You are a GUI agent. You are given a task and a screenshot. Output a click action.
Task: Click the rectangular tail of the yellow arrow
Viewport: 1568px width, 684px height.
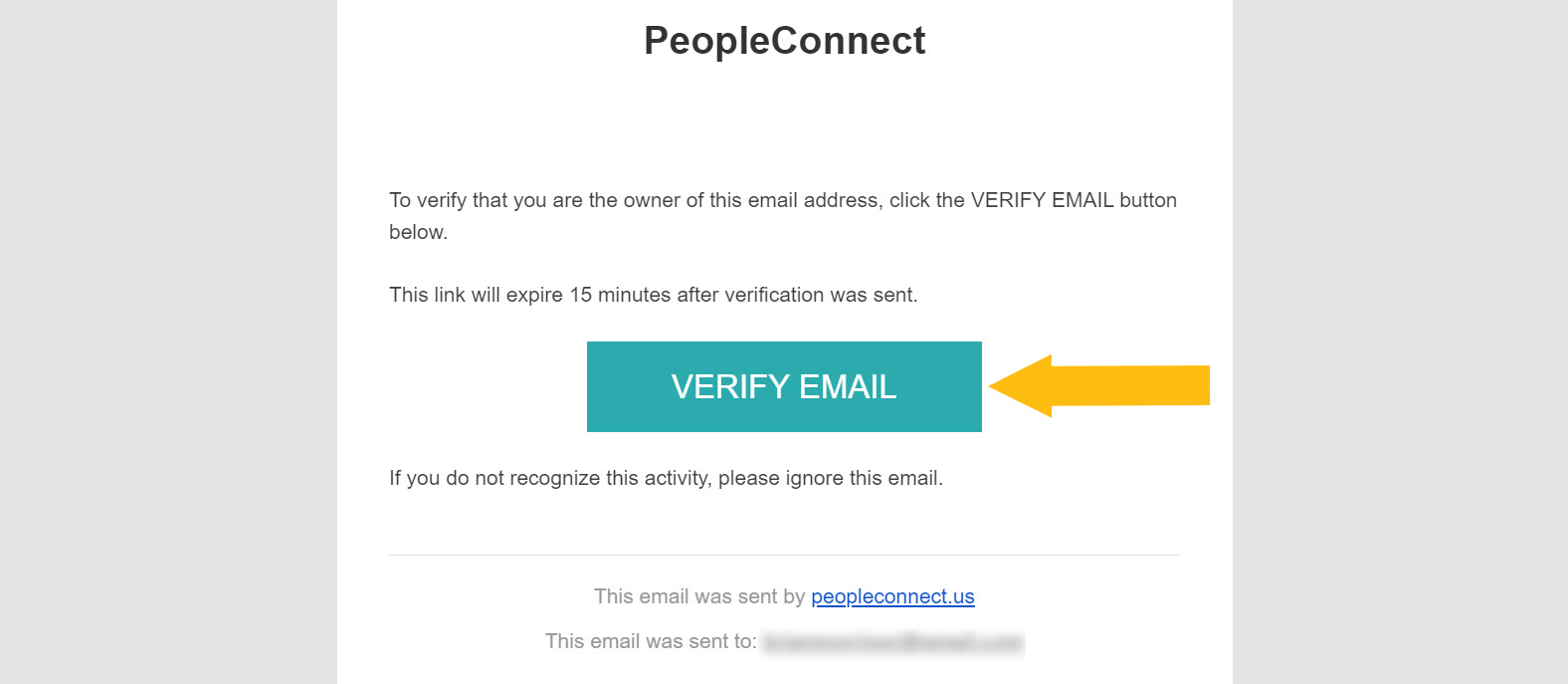coord(1130,385)
